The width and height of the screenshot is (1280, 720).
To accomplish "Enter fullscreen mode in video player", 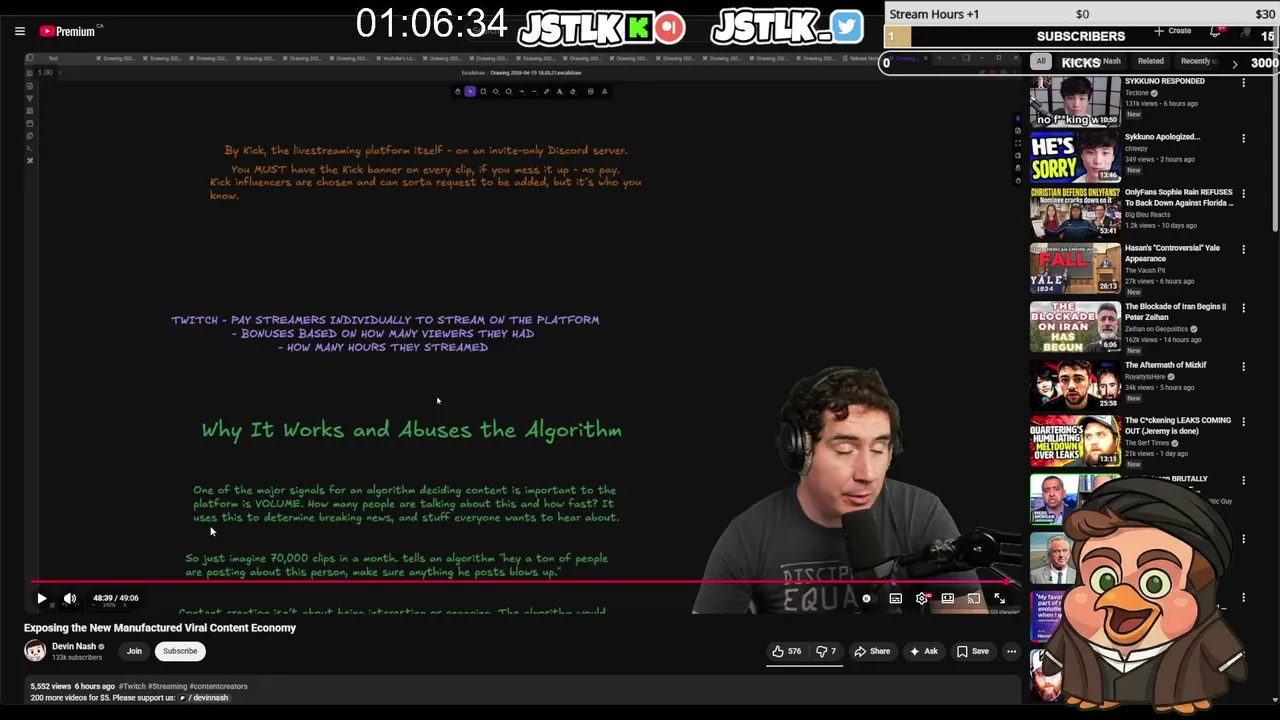I will point(1000,598).
